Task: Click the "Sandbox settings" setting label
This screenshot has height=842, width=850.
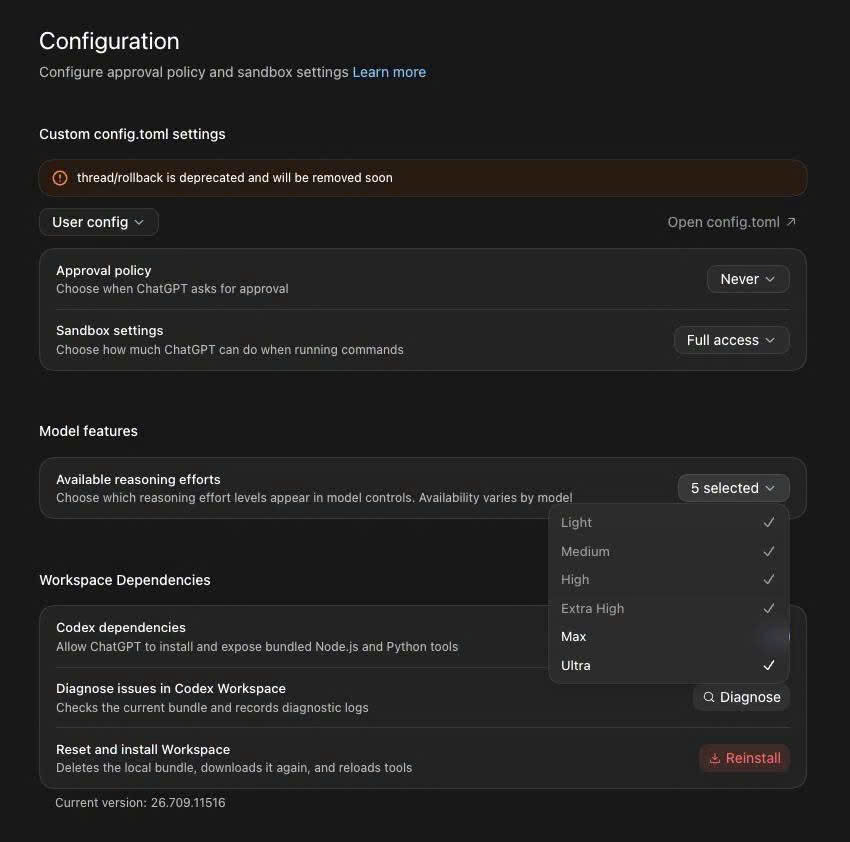Action: 110,331
